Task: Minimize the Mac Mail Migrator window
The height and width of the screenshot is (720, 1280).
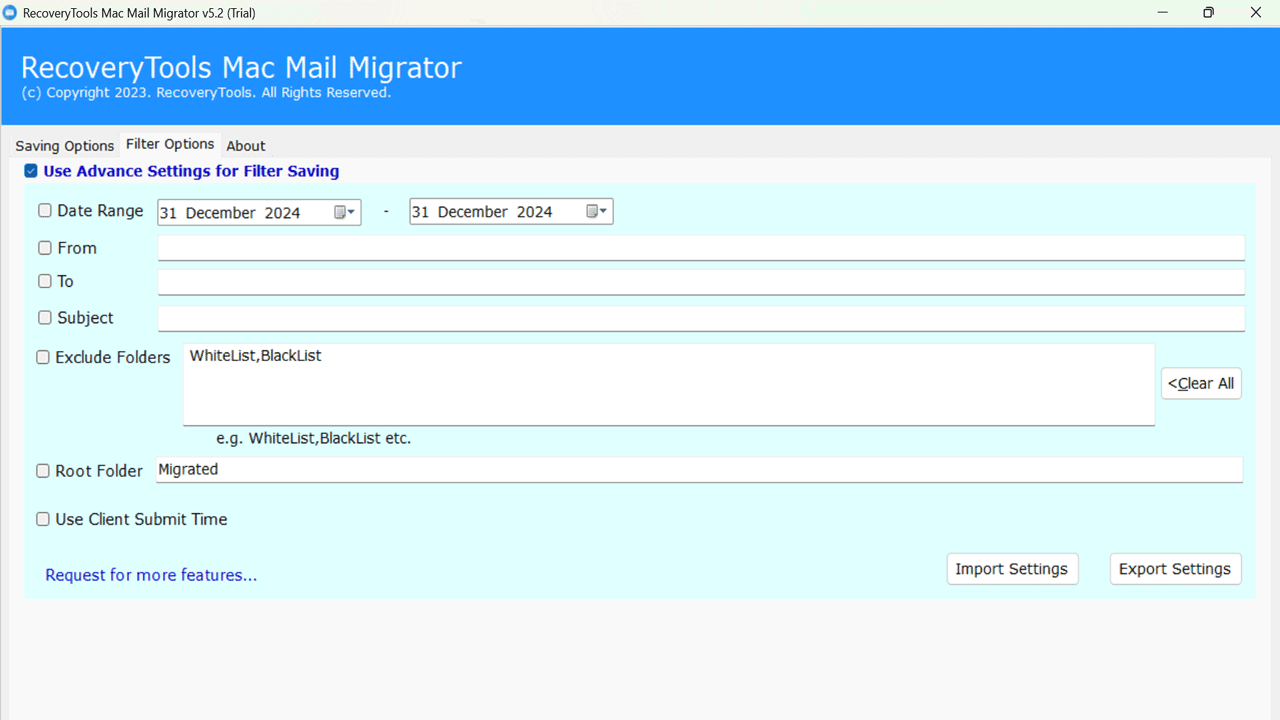Action: [1163, 13]
